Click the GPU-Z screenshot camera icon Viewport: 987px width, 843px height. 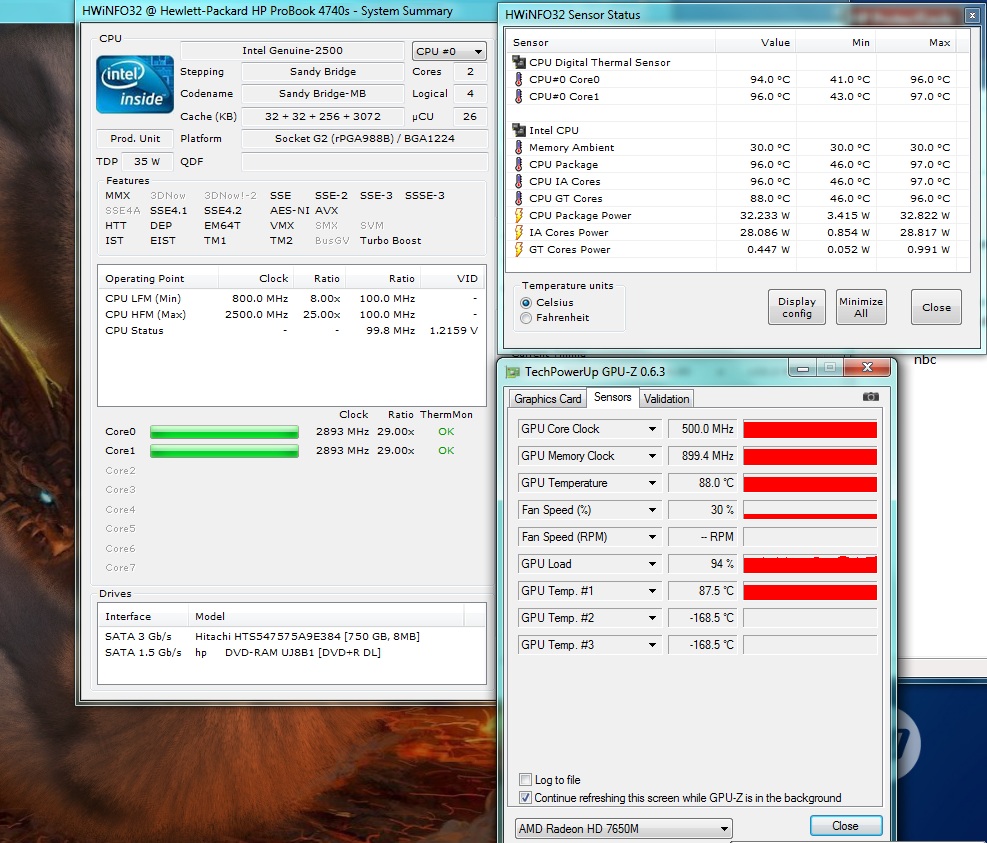871,397
